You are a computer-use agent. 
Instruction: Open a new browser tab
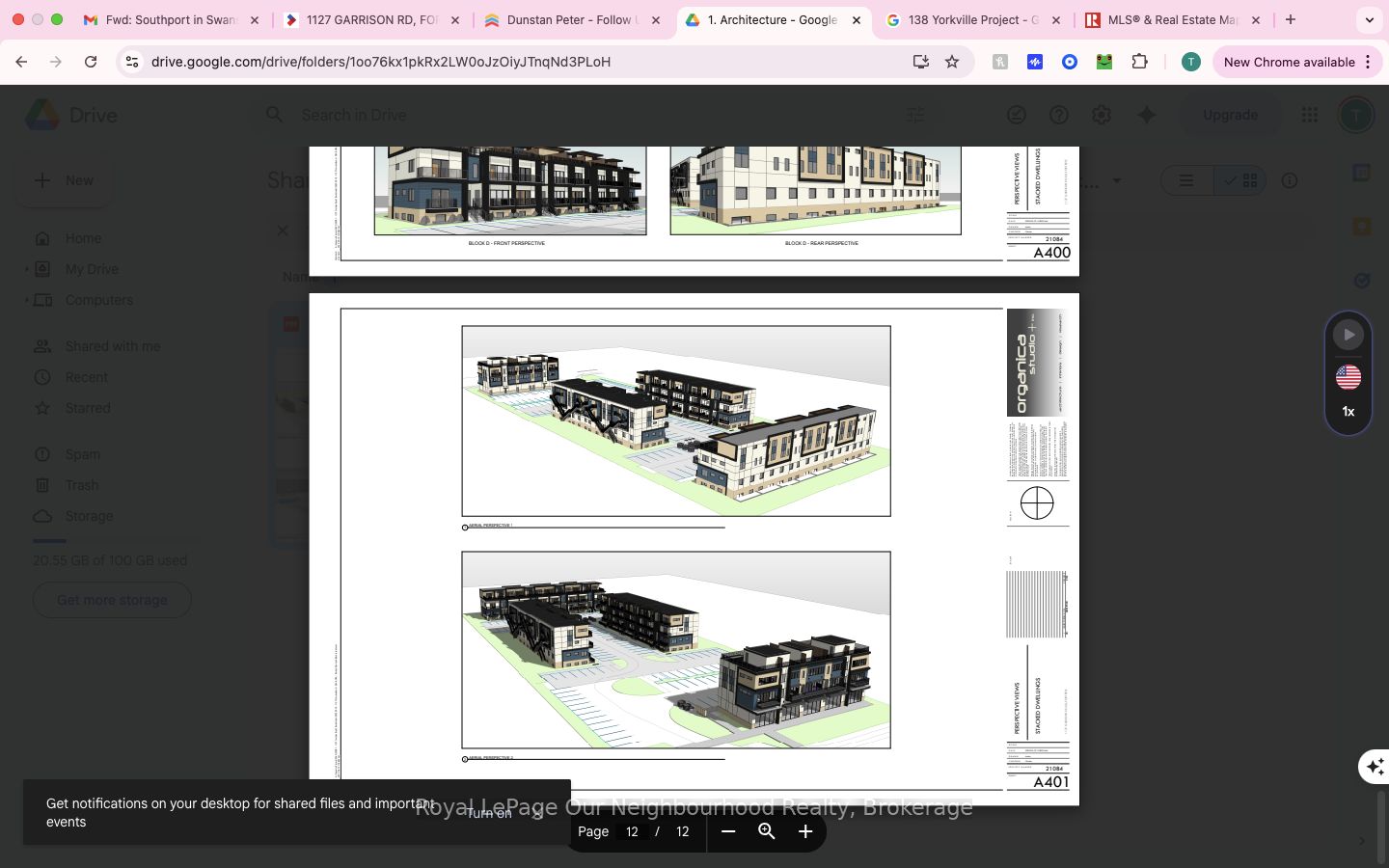[1291, 19]
